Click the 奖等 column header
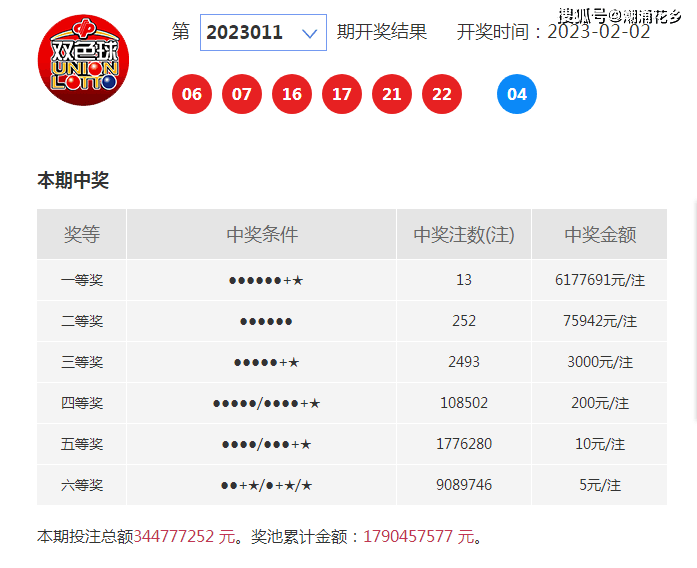The height and width of the screenshot is (568, 697). (82, 234)
